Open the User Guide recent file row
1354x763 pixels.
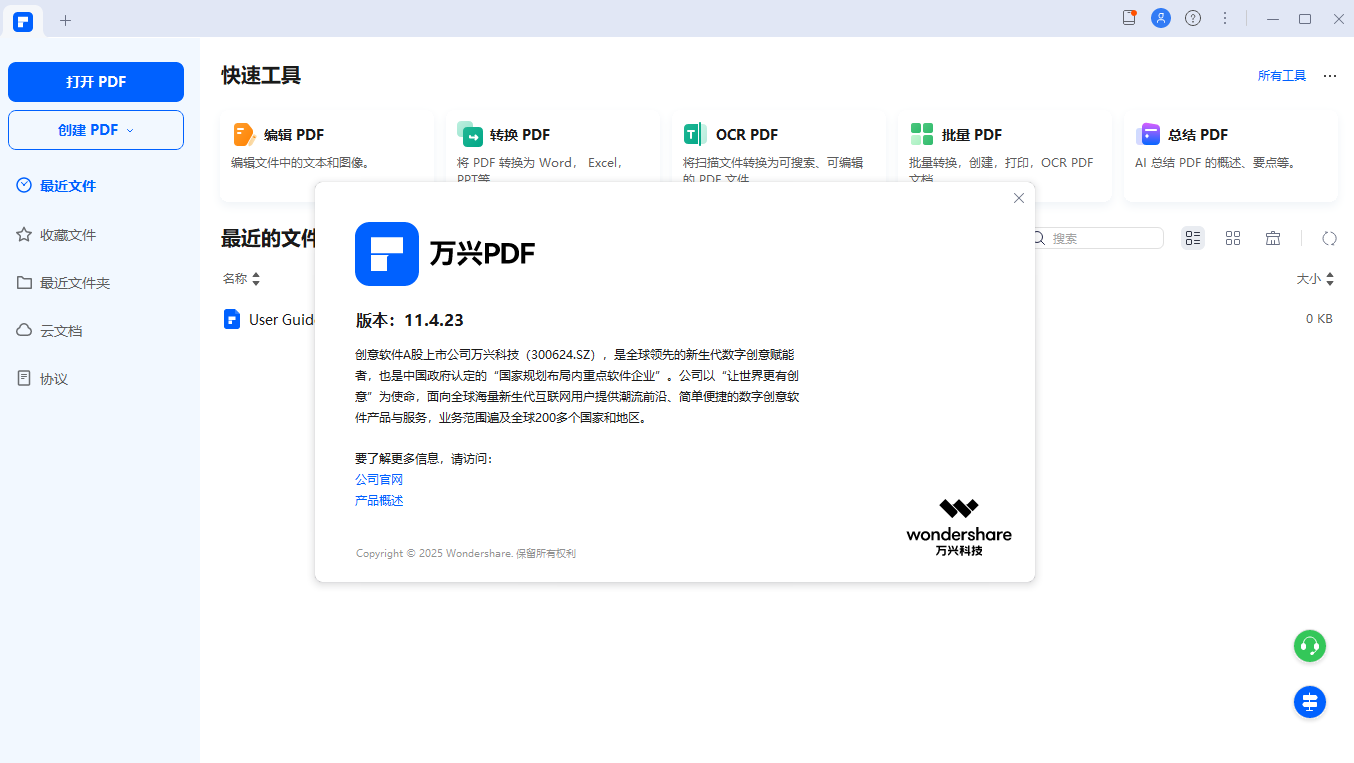coord(778,319)
